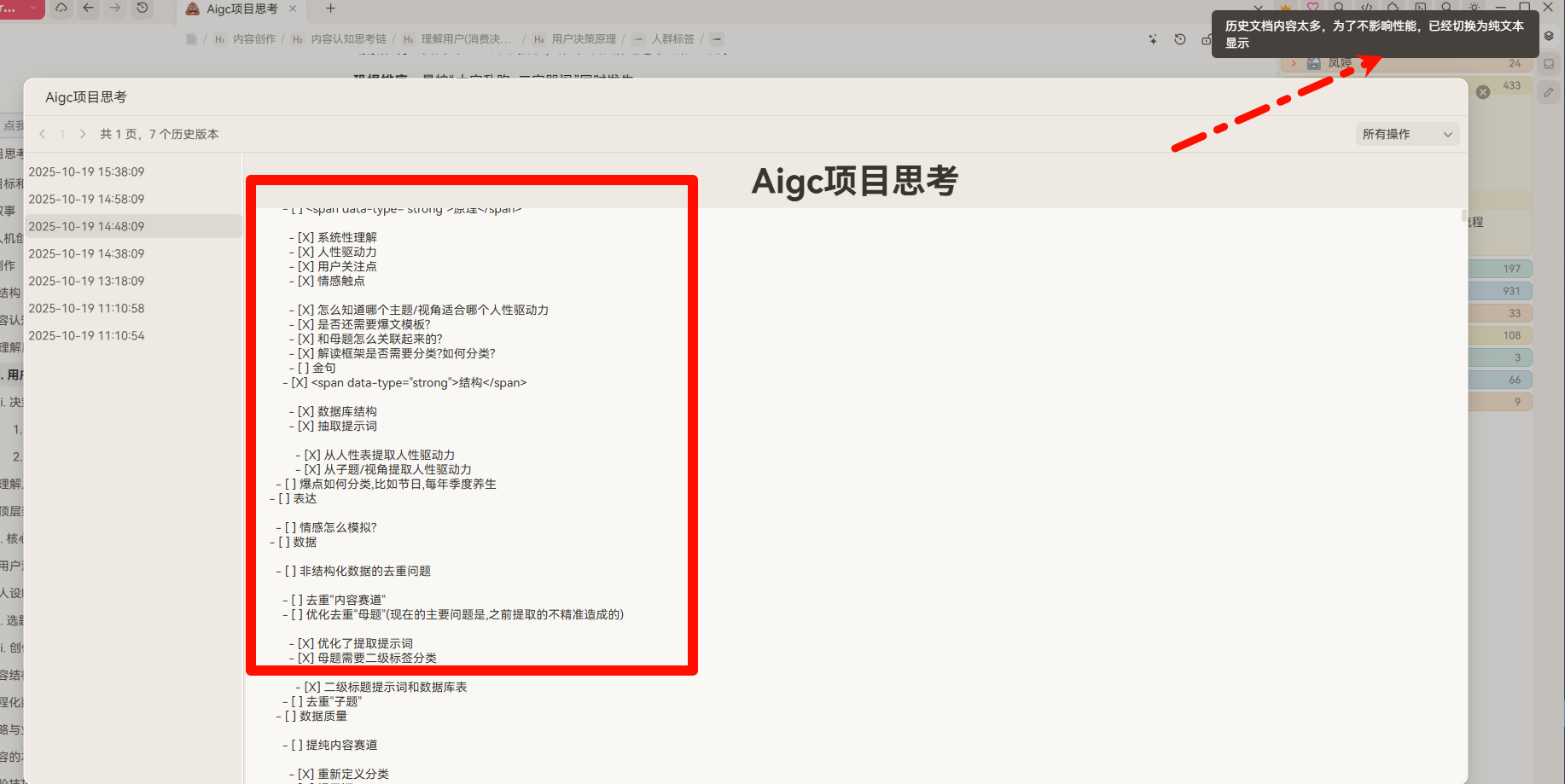Click the AI sparkle icon in document toolbar
Viewport: 1565px width, 784px height.
pyautogui.click(x=1153, y=39)
